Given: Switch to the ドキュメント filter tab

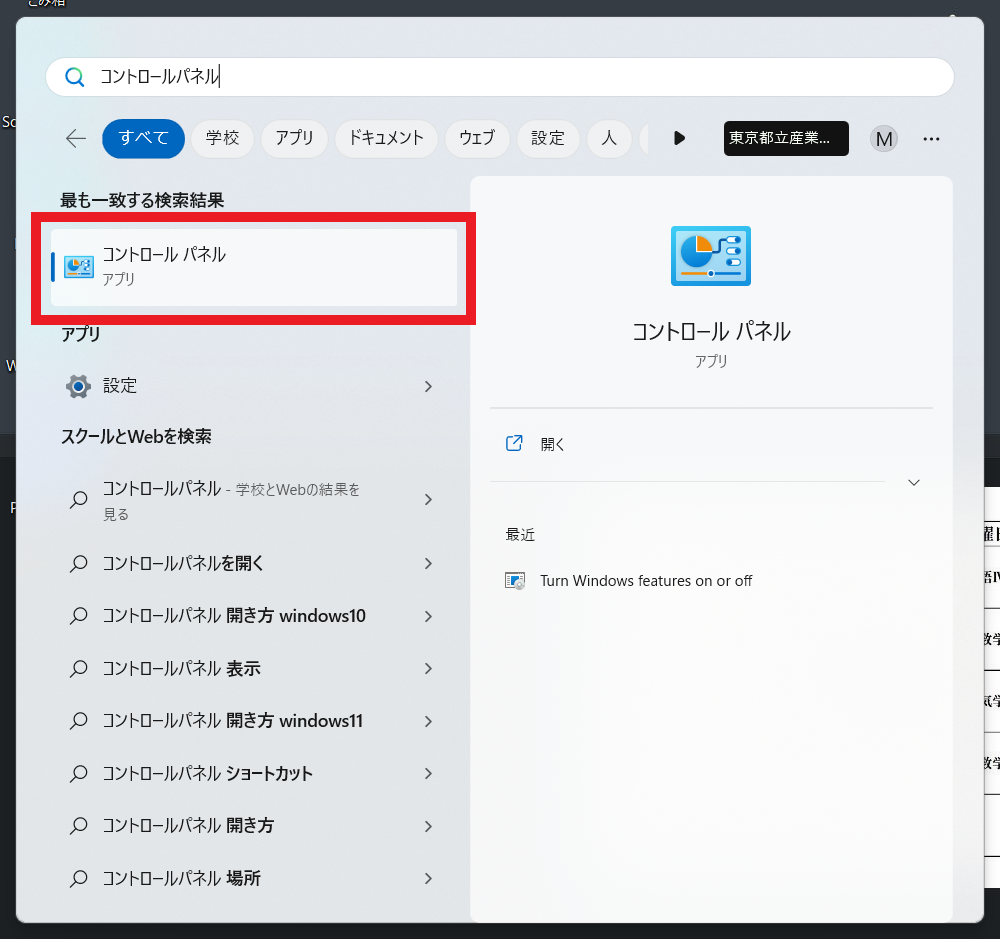Looking at the screenshot, I should point(386,139).
